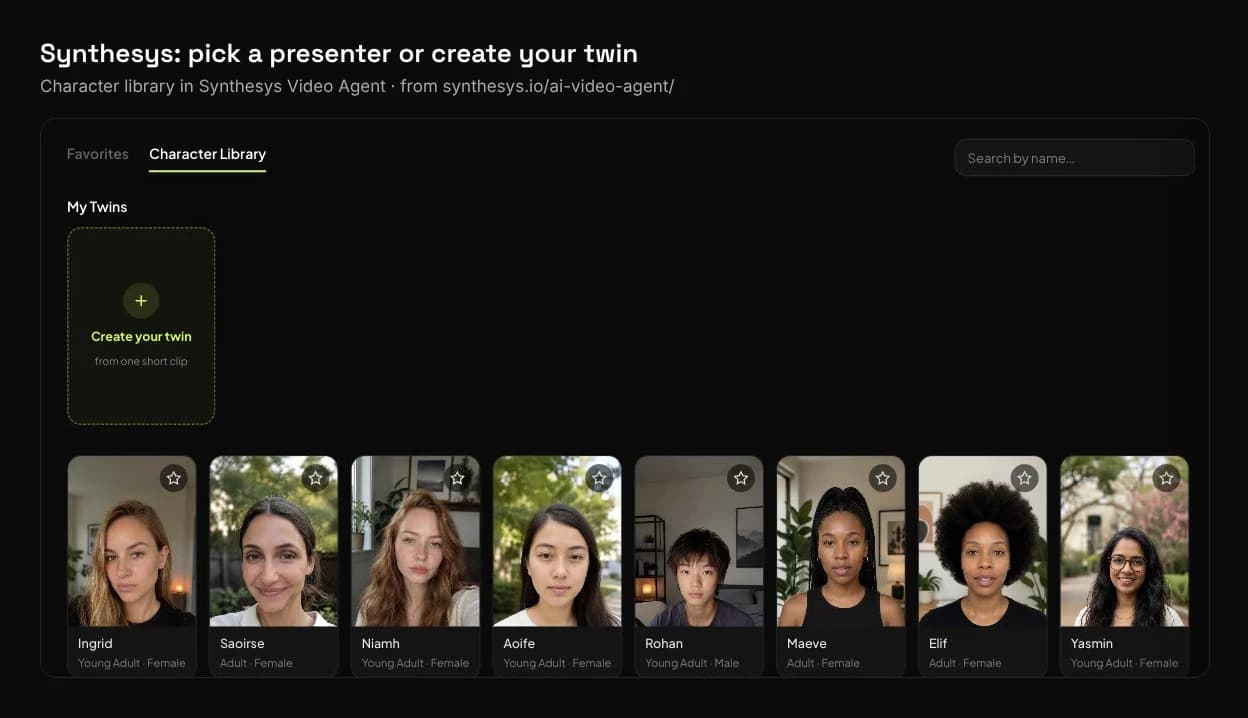Select Ingrid's portrait thumbnail

(x=132, y=541)
